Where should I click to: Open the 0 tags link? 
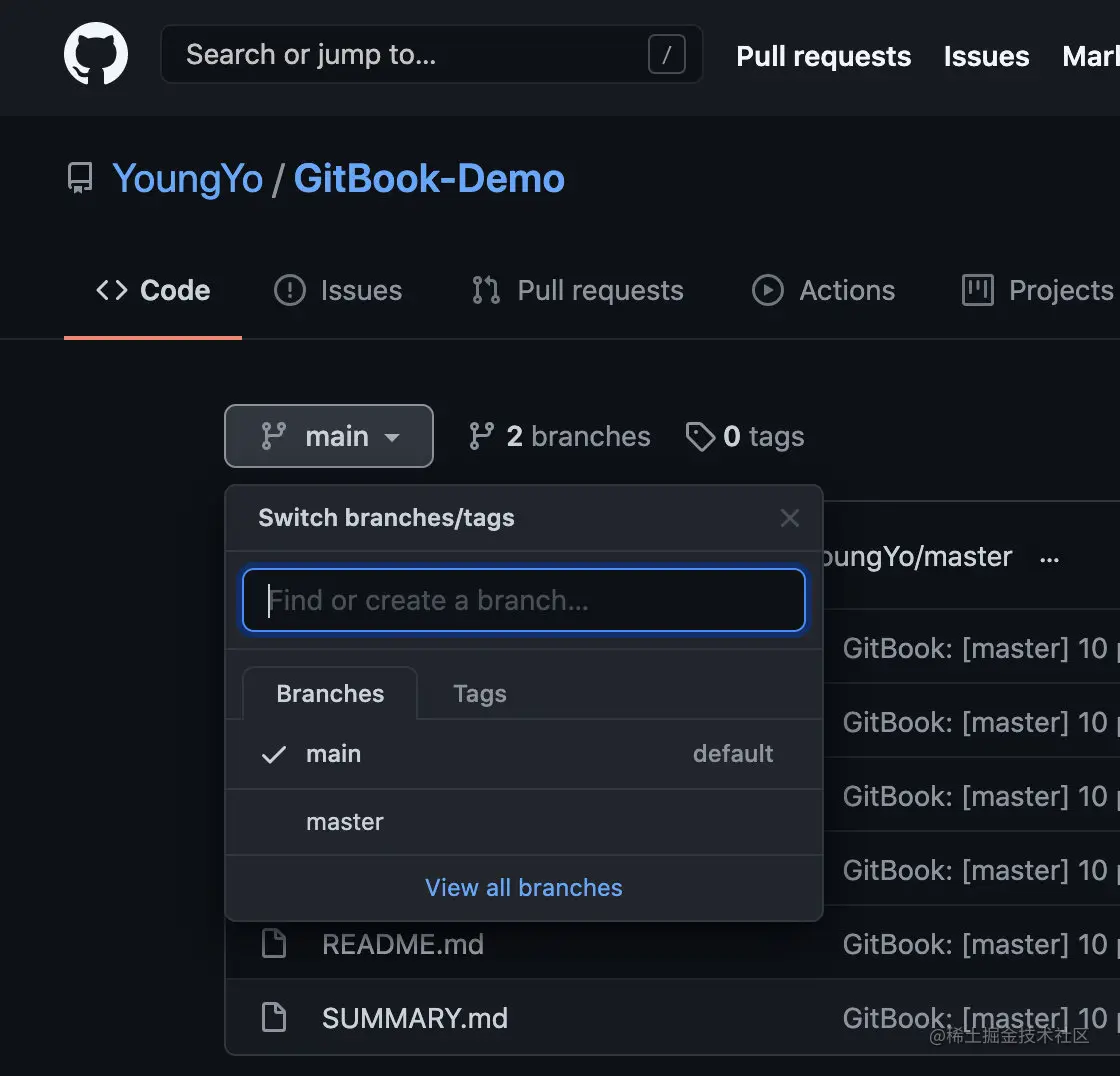point(745,436)
